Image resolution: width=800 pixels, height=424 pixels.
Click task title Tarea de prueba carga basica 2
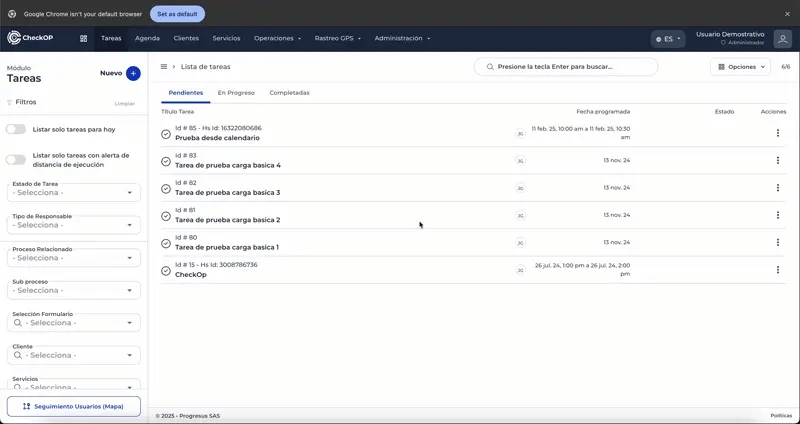[x=228, y=220]
